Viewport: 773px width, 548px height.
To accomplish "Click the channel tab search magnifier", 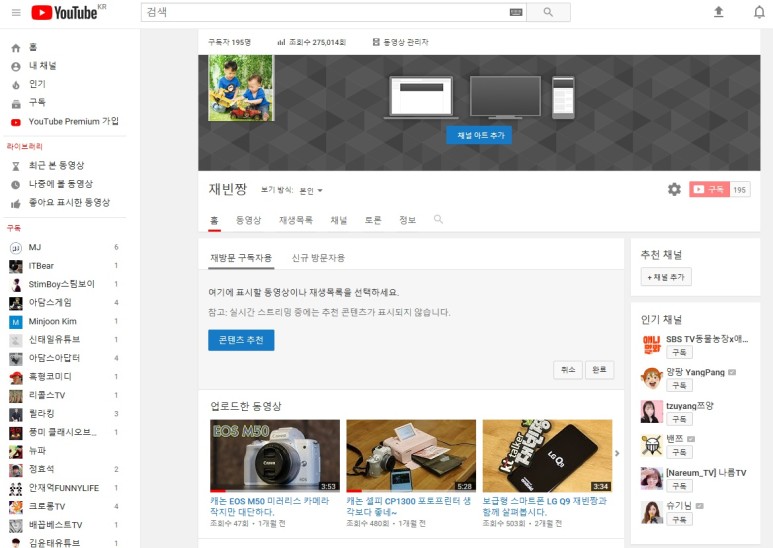I will coord(438,219).
